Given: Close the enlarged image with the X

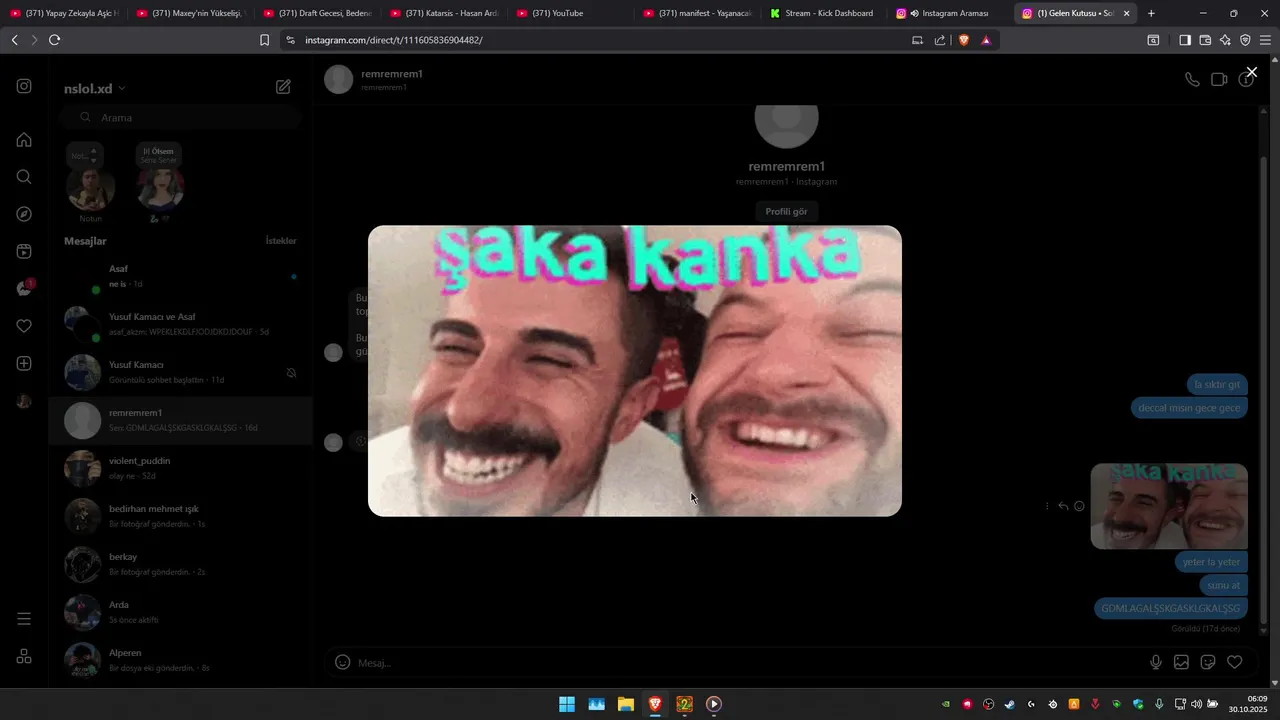Looking at the screenshot, I should 1251,72.
